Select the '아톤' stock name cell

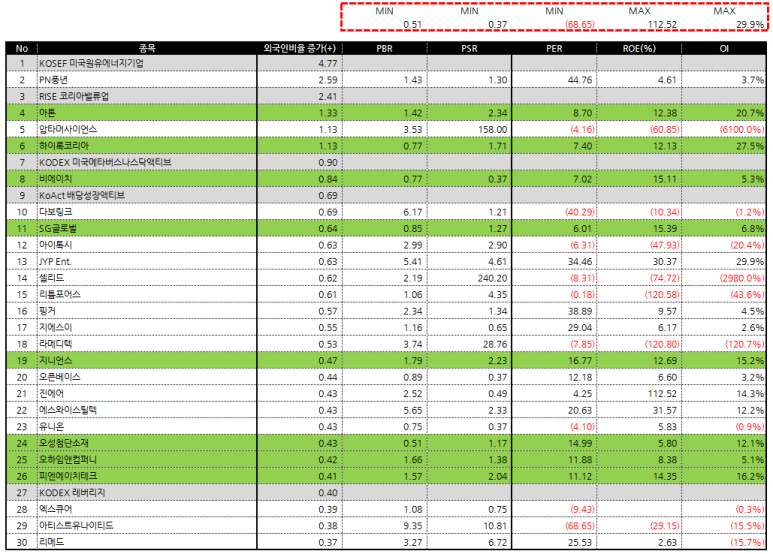pyautogui.click(x=147, y=113)
